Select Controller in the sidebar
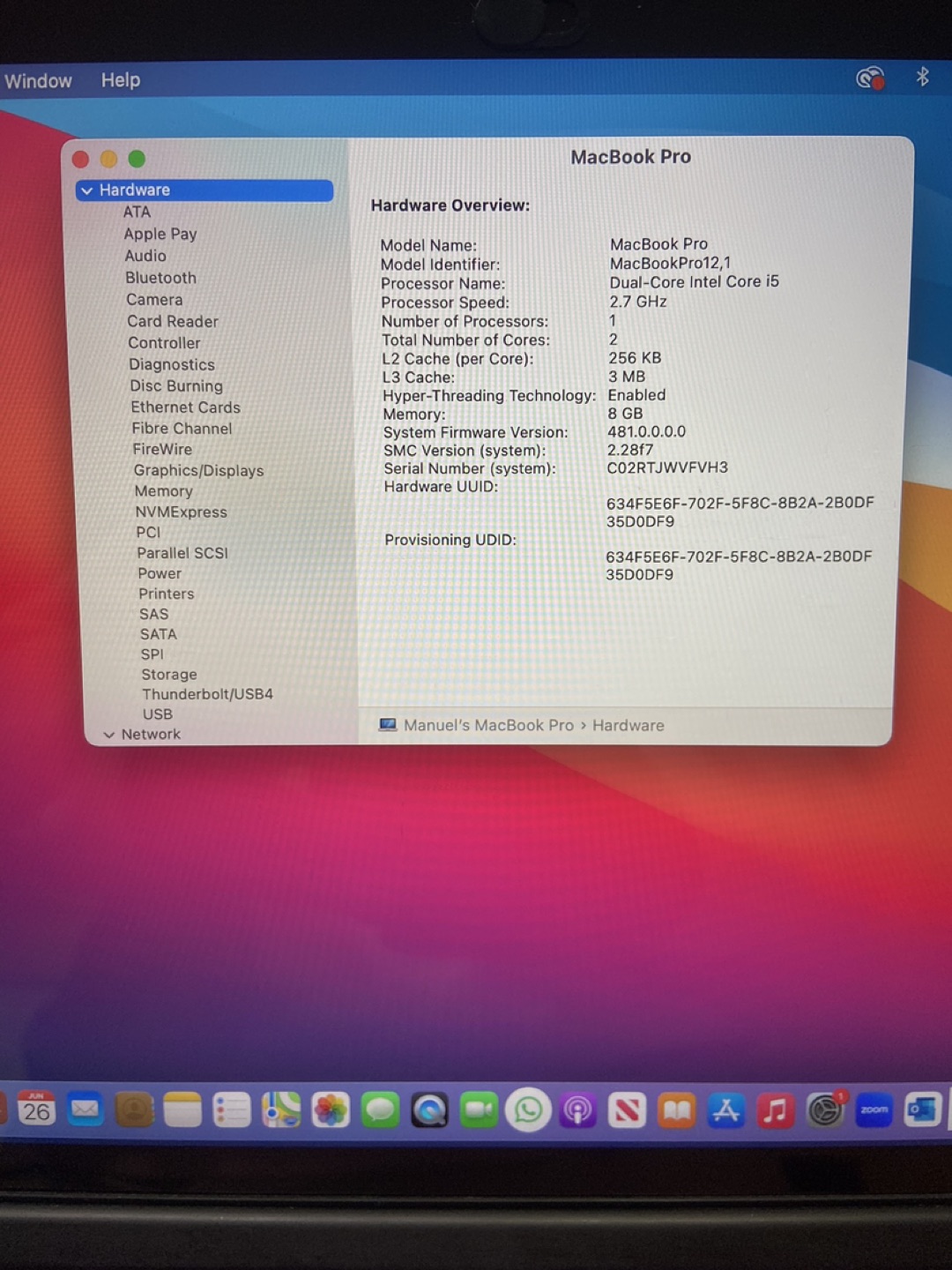Image resolution: width=952 pixels, height=1270 pixels. 164,343
